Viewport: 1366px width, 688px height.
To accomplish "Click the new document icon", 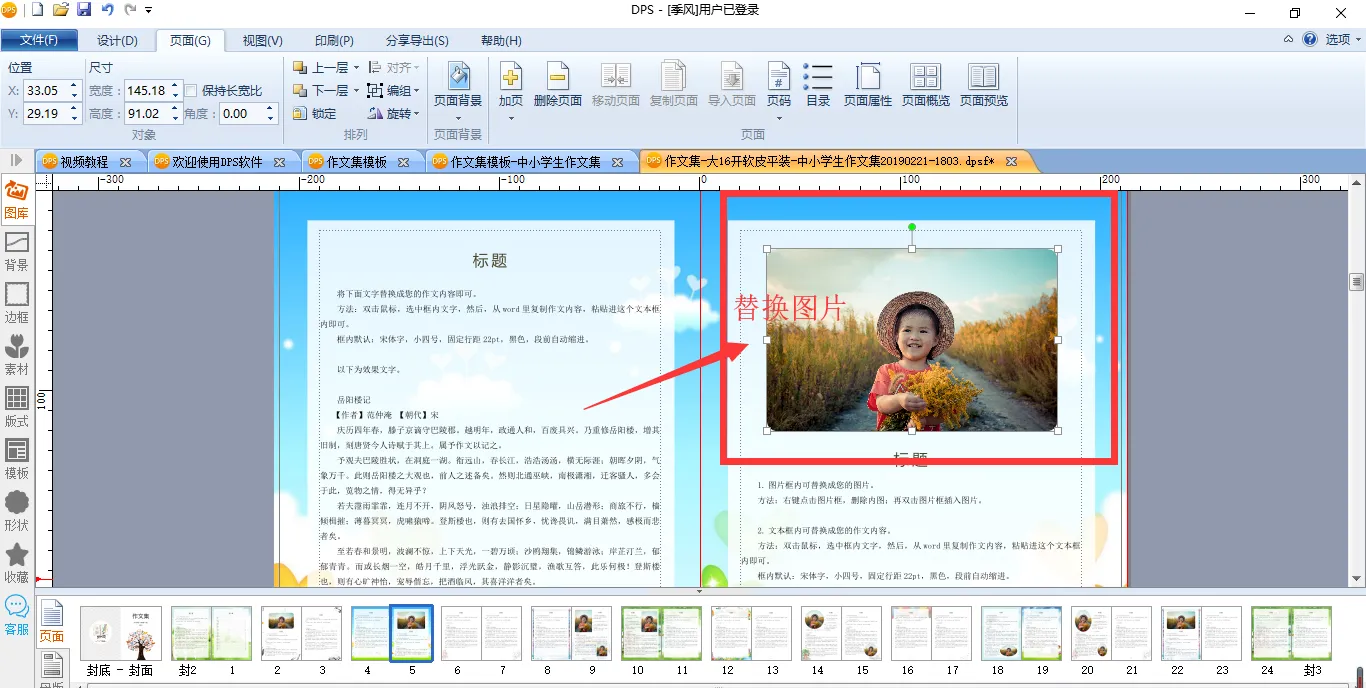I will [x=37, y=10].
